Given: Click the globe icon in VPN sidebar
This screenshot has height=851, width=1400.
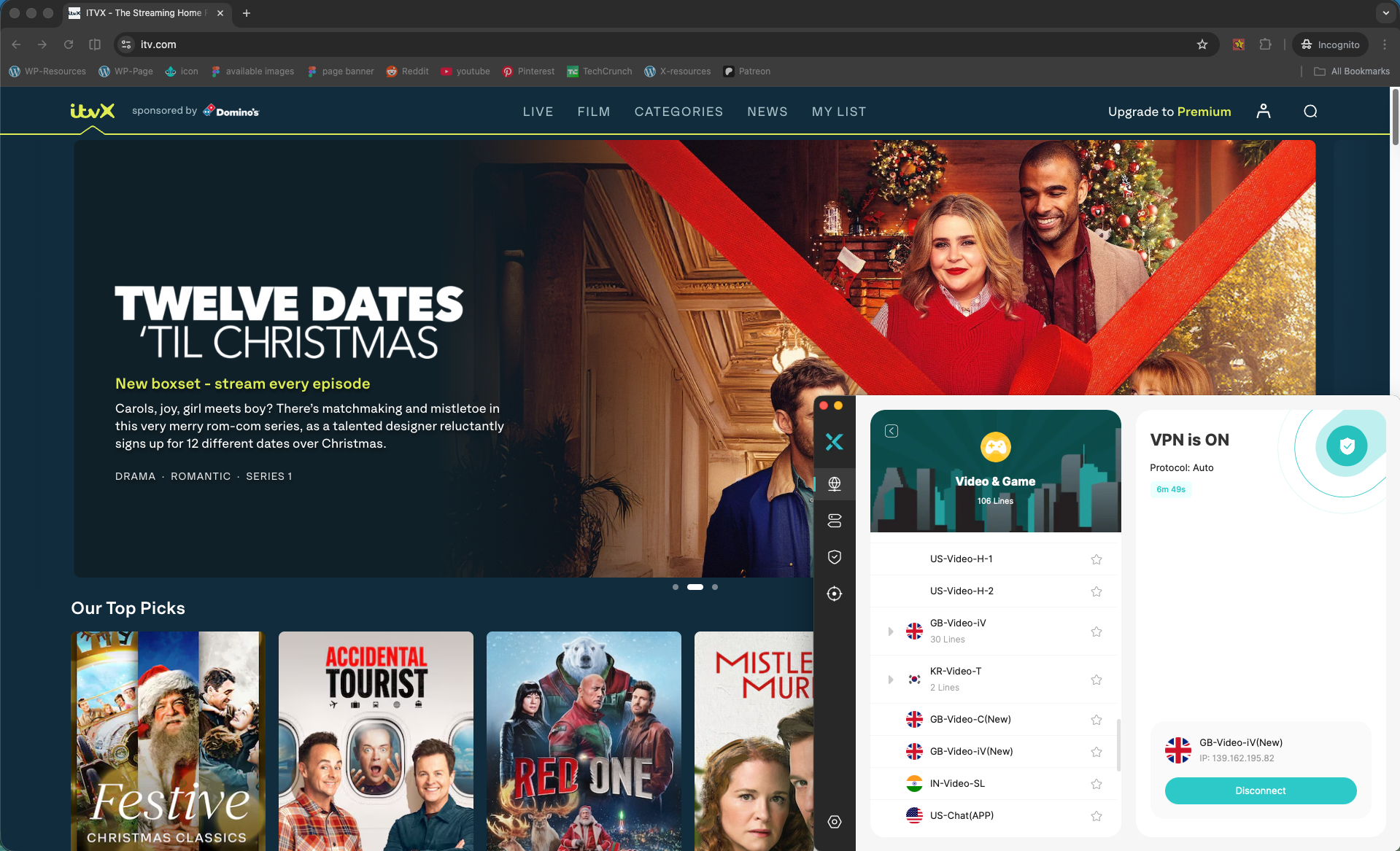Looking at the screenshot, I should (x=835, y=483).
